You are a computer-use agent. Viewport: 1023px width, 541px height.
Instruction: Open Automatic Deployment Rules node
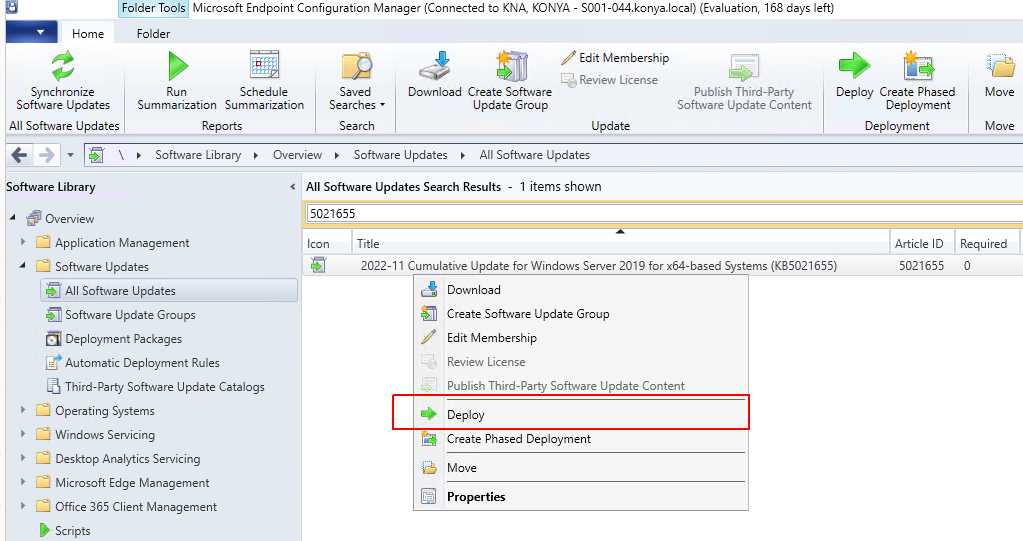click(x=142, y=363)
